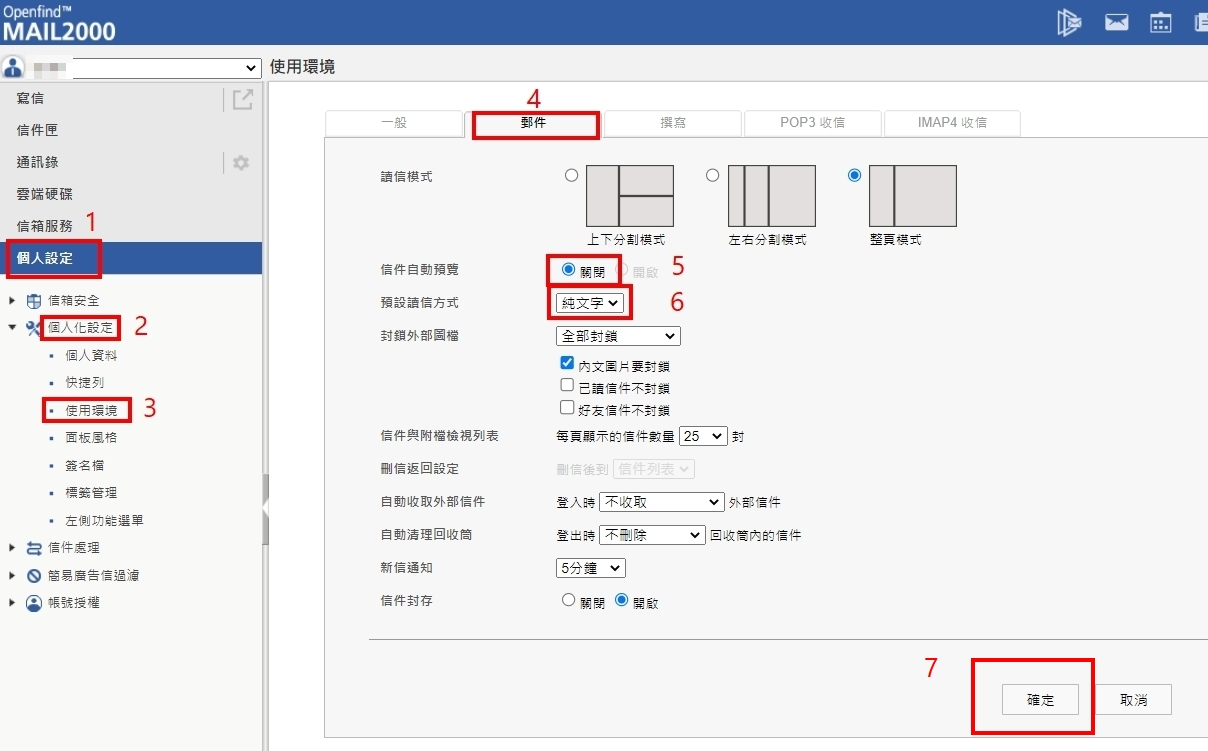Select 上下分割模式 reading layout radio
Viewport: 1208px width, 751px height.
[571, 175]
